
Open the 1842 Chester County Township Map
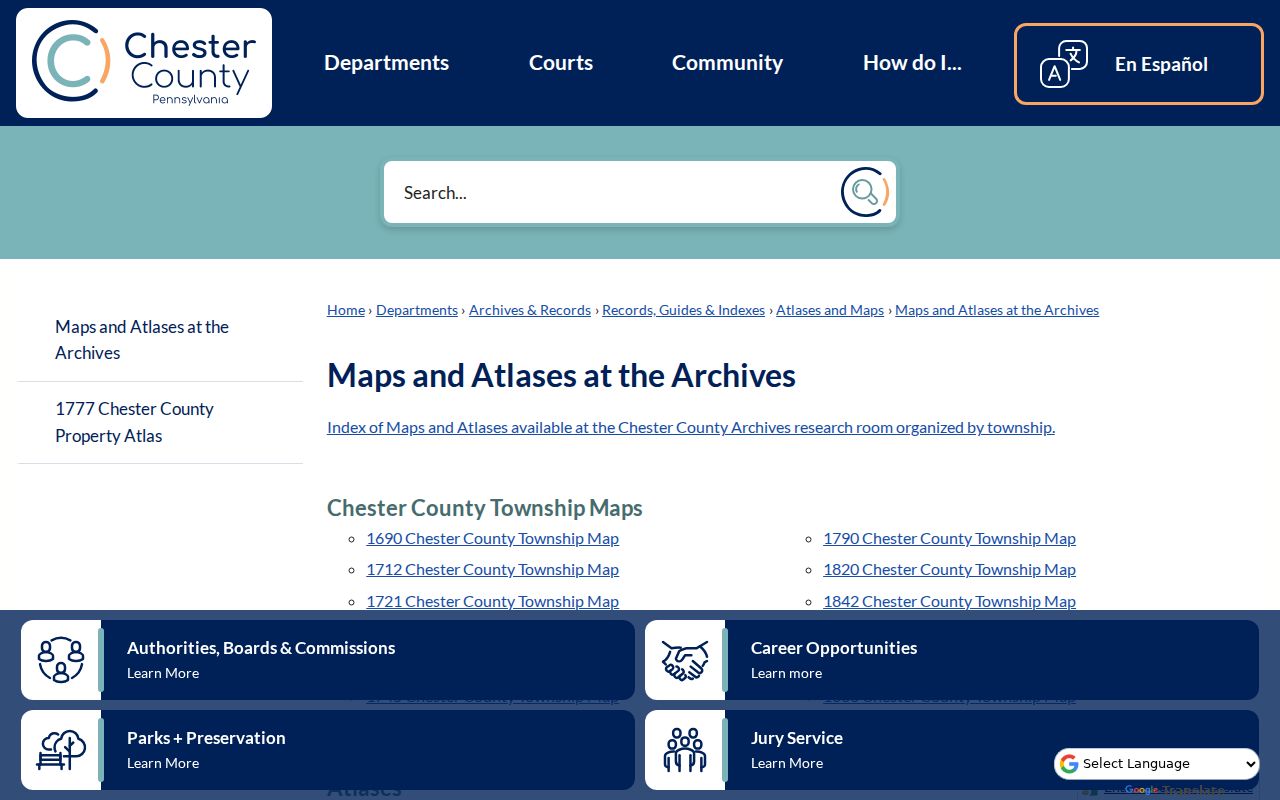[x=949, y=601]
